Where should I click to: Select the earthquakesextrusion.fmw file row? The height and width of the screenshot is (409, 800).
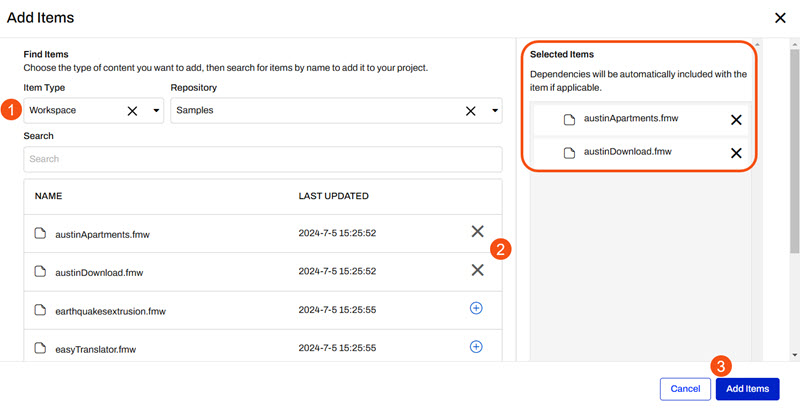point(110,310)
